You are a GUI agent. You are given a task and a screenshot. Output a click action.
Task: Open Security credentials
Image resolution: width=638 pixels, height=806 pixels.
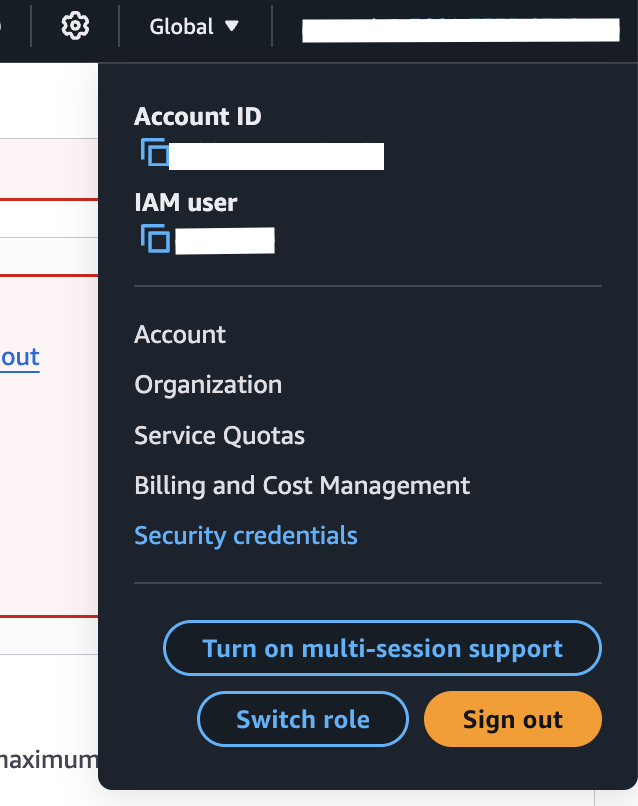[245, 536]
